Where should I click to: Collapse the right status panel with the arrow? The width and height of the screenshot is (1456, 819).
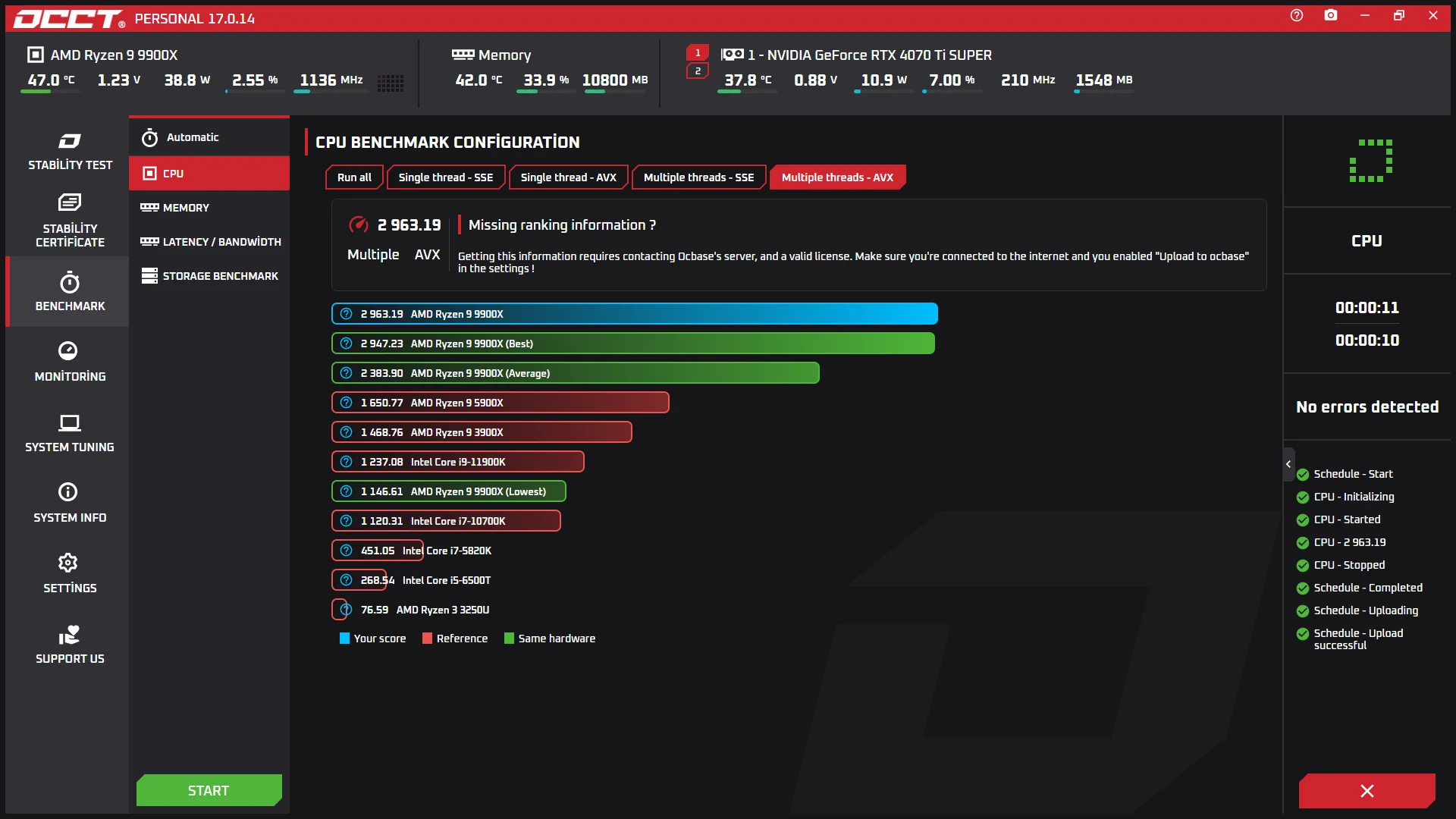coord(1288,464)
